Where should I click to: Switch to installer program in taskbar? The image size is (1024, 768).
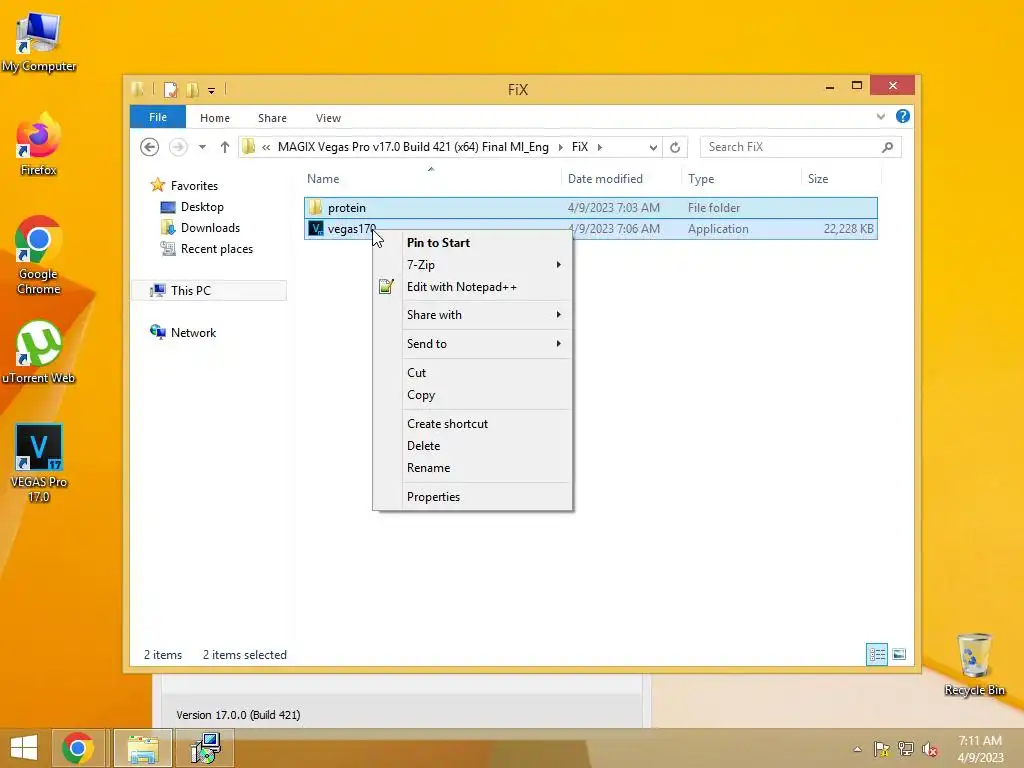tap(206, 748)
